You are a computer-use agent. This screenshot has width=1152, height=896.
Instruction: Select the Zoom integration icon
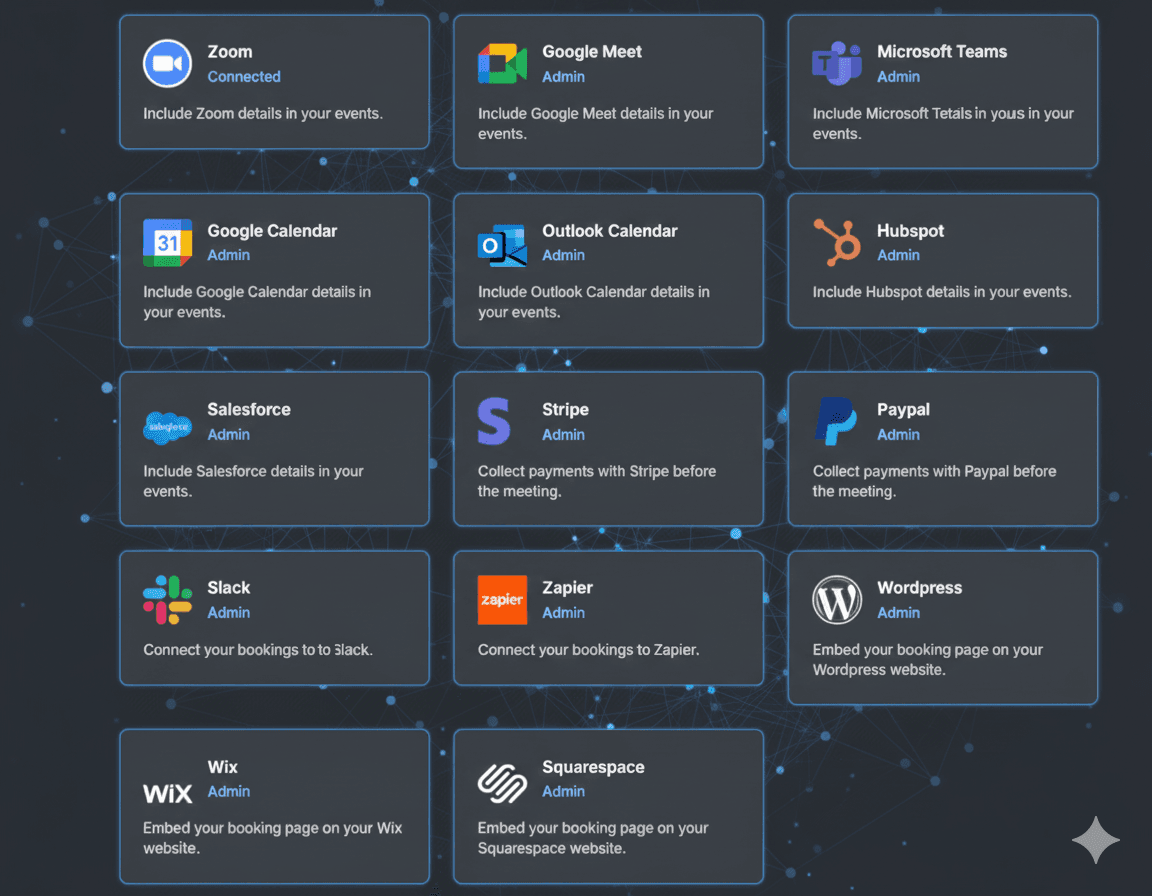point(166,63)
